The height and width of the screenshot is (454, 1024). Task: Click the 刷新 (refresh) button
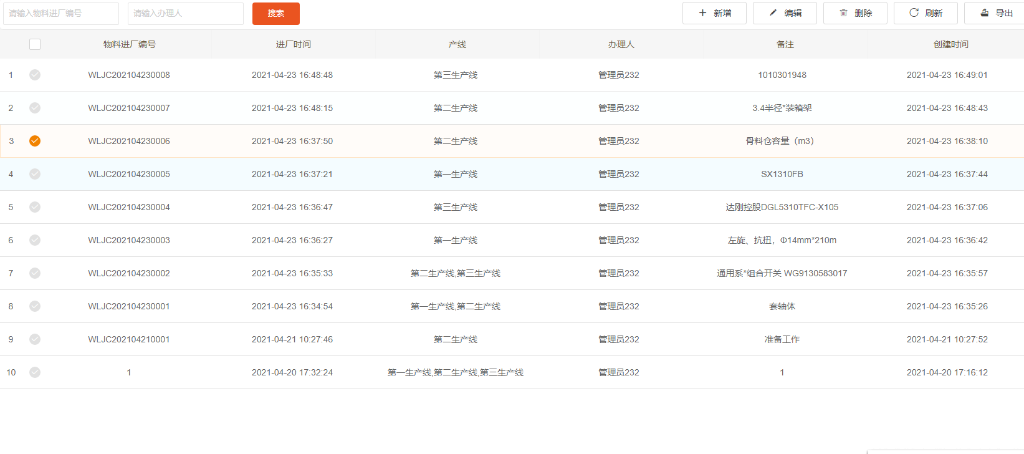(926, 13)
